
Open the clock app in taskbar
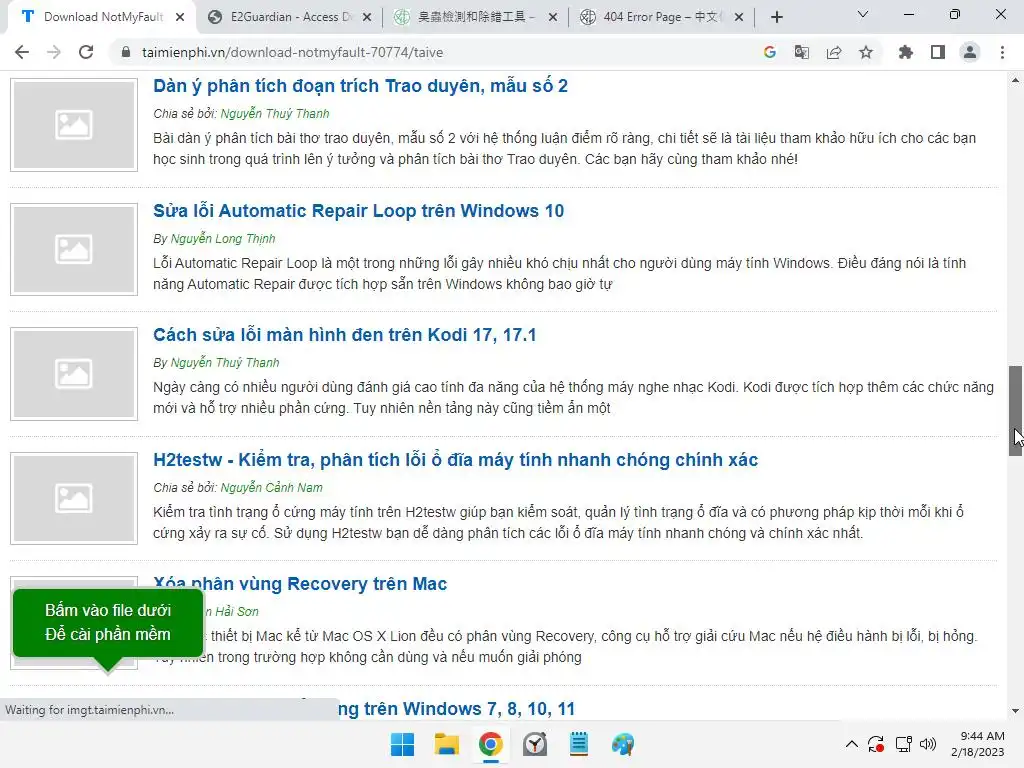(x=535, y=744)
